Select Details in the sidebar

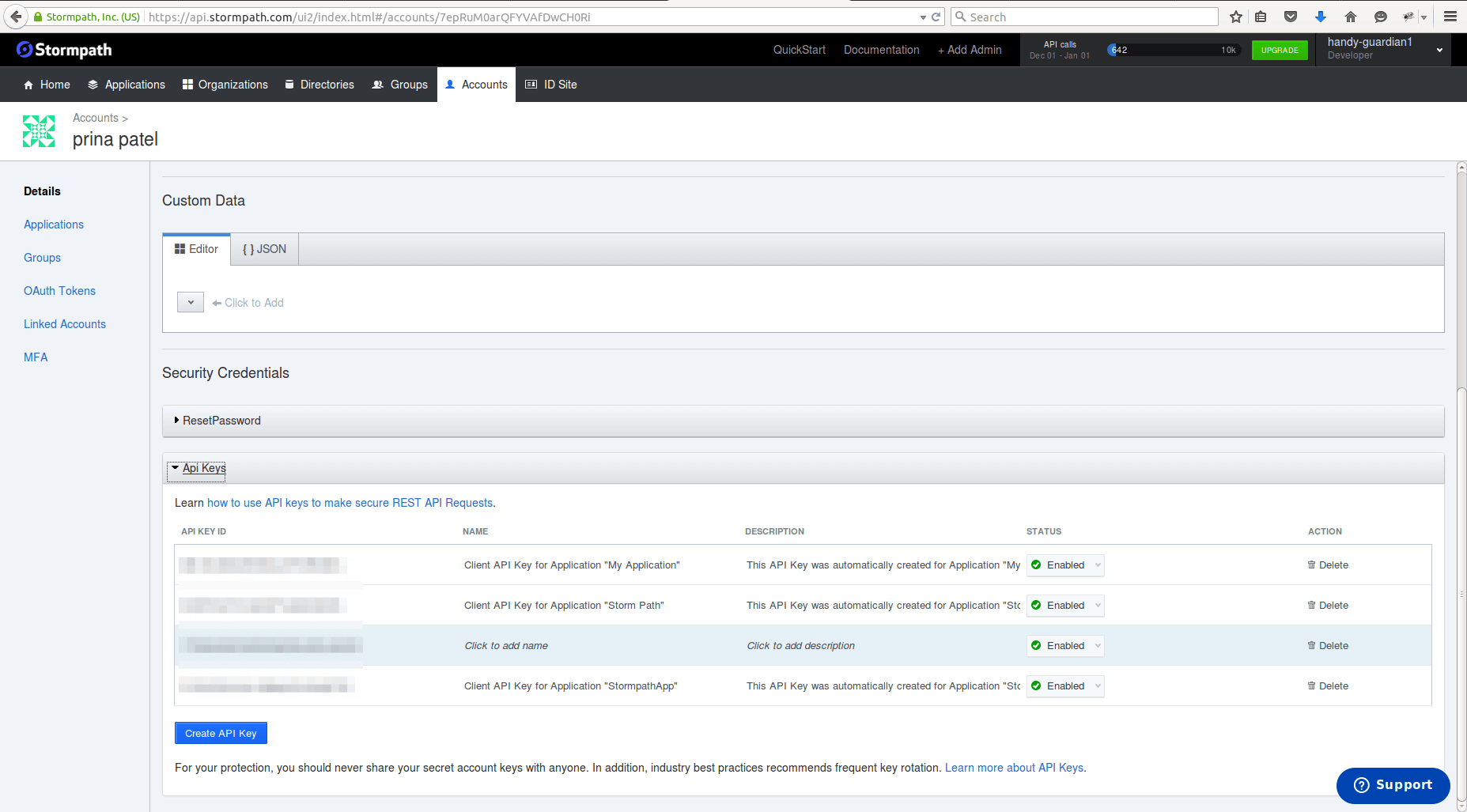click(x=42, y=191)
